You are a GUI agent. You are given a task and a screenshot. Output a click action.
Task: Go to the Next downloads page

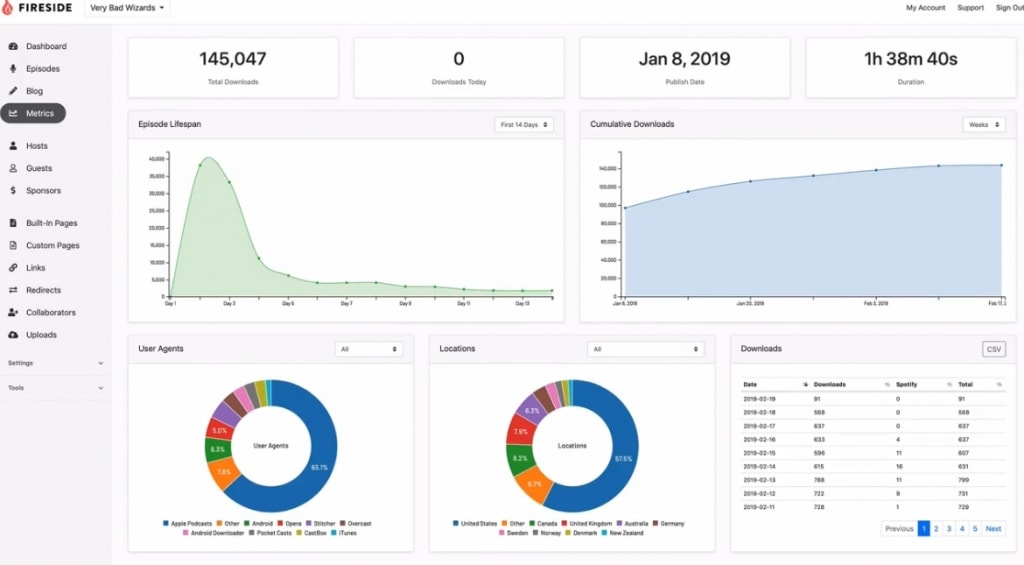[993, 529]
